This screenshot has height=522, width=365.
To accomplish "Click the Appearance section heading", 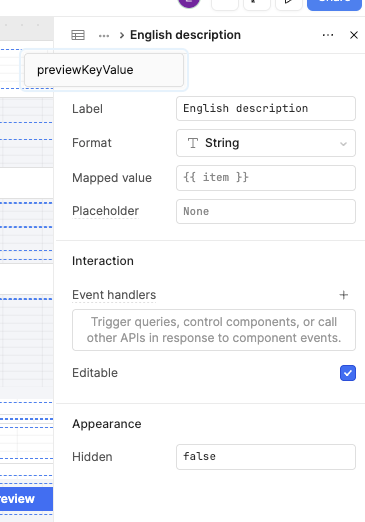I will click(x=107, y=424).
